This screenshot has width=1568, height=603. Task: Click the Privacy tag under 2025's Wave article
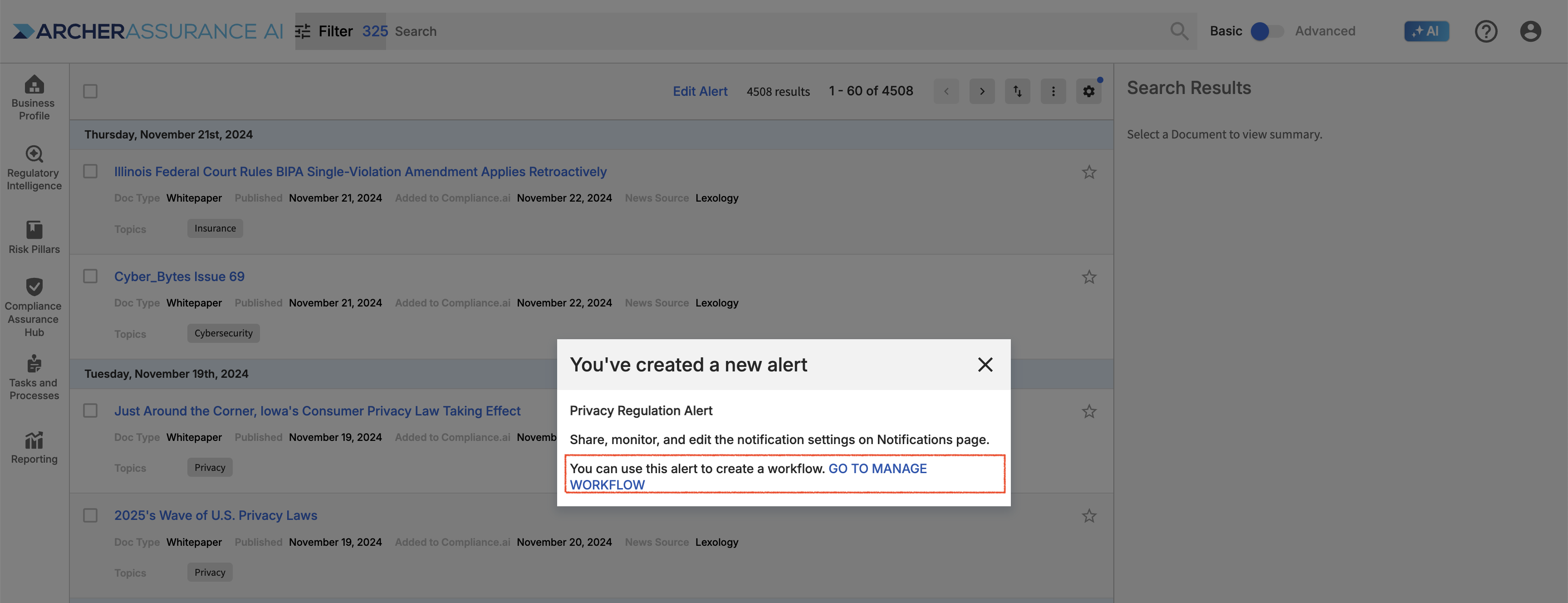click(210, 573)
